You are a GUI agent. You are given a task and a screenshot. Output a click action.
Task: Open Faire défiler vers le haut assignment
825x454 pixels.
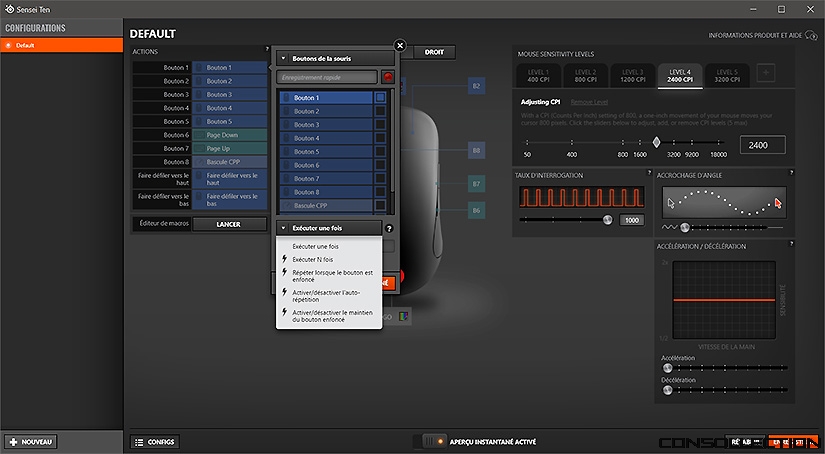click(229, 179)
